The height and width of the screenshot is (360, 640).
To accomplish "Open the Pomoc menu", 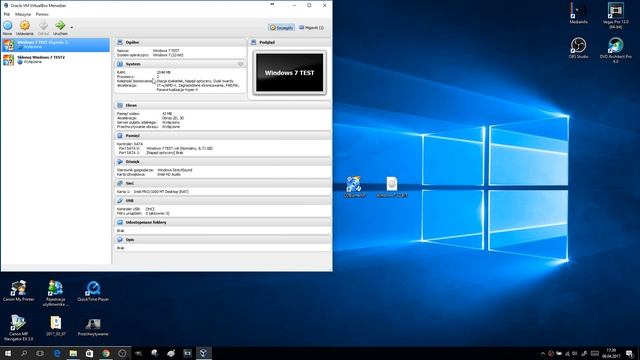I will tap(42, 14).
